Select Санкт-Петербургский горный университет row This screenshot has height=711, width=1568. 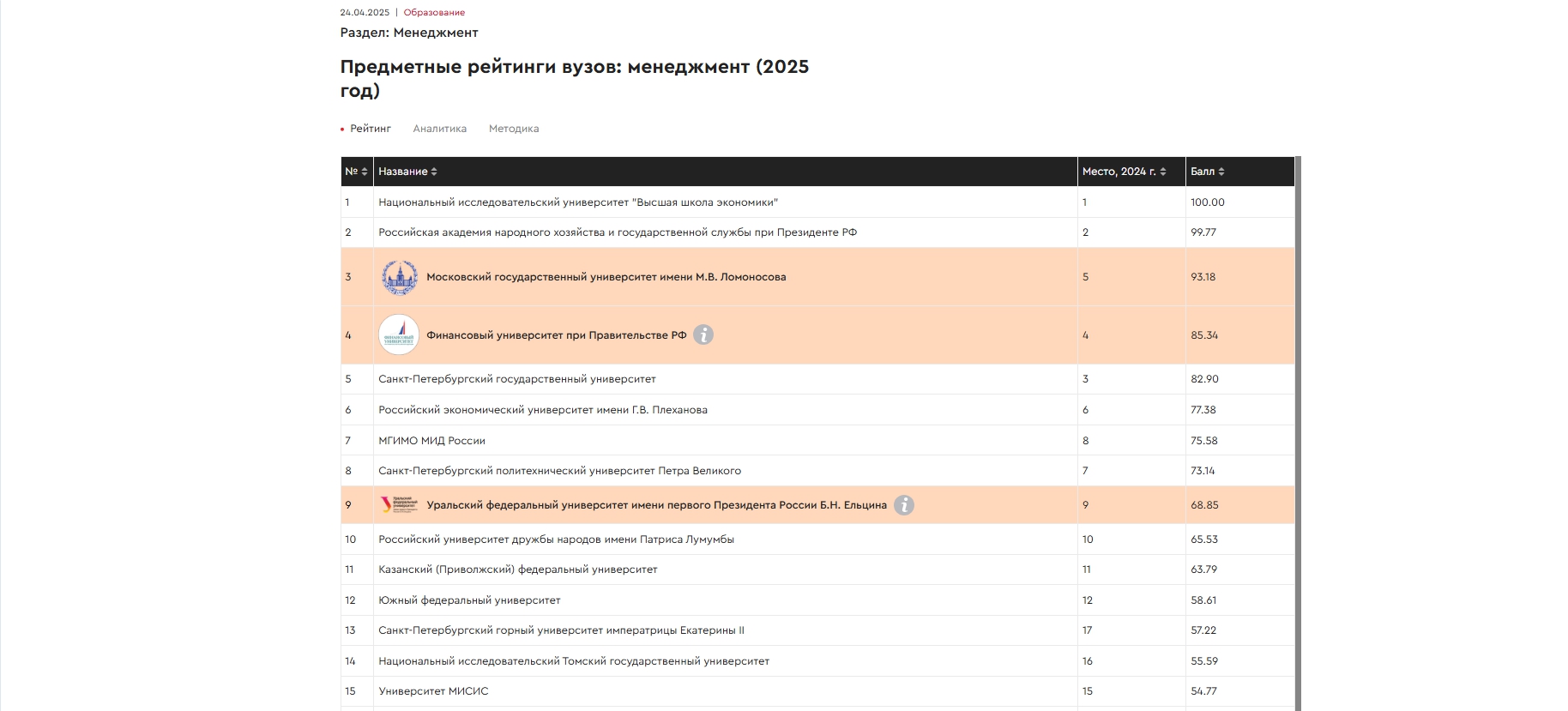click(x=817, y=630)
